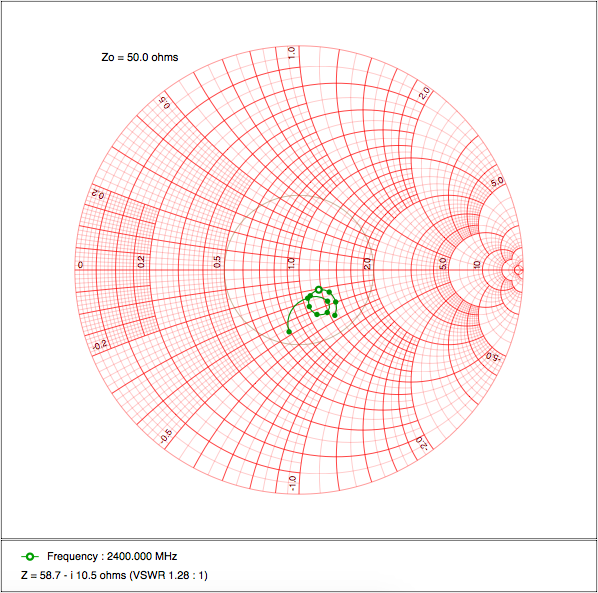
Task: Click the '0' label at the resistance axis start
Action: click(80, 265)
